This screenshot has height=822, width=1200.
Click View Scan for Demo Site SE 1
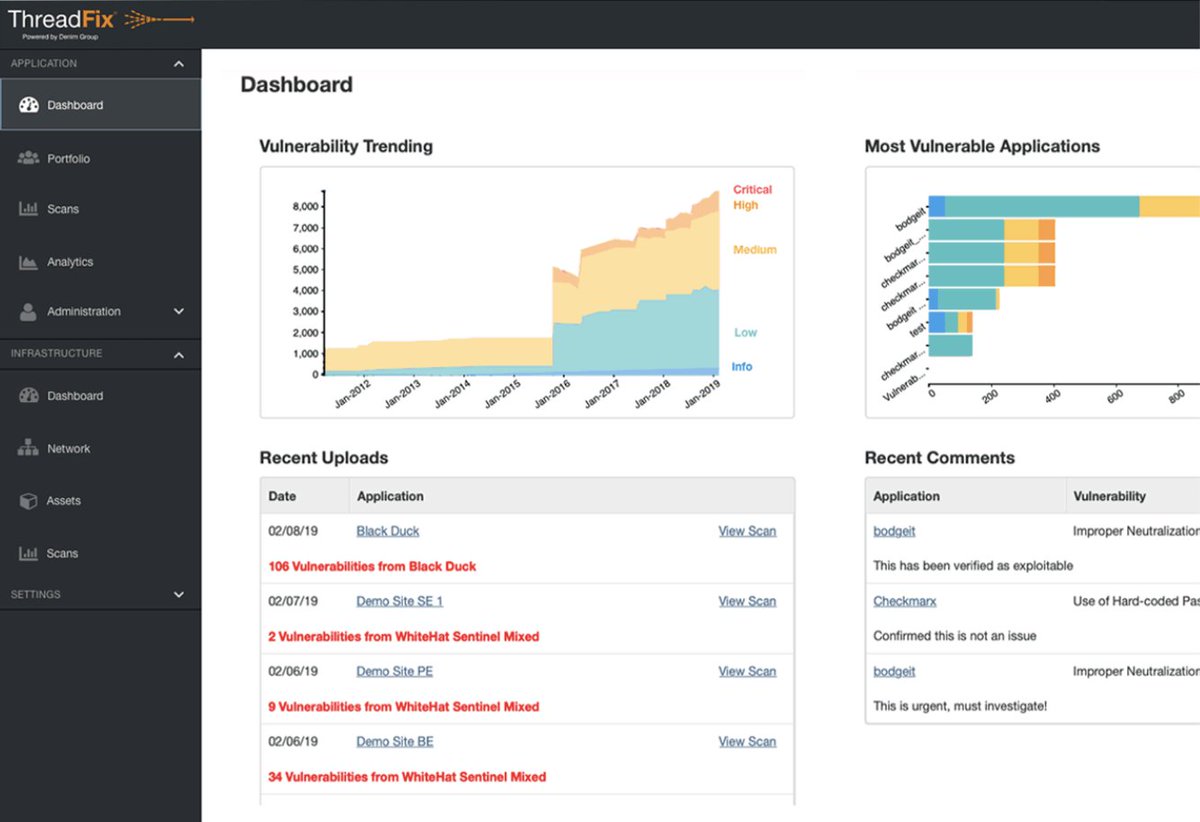pos(747,601)
